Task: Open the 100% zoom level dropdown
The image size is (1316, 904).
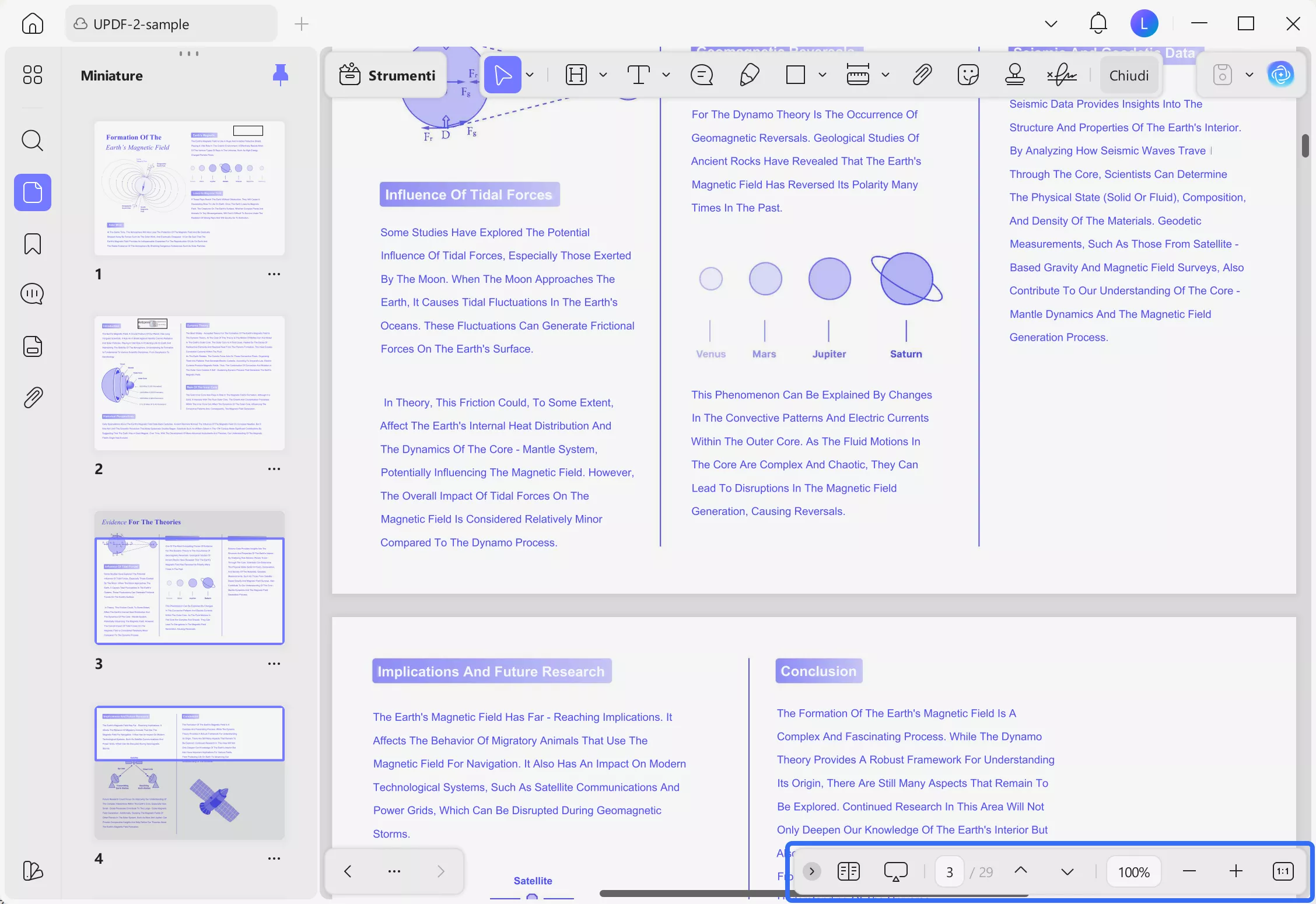Action: click(x=1133, y=872)
